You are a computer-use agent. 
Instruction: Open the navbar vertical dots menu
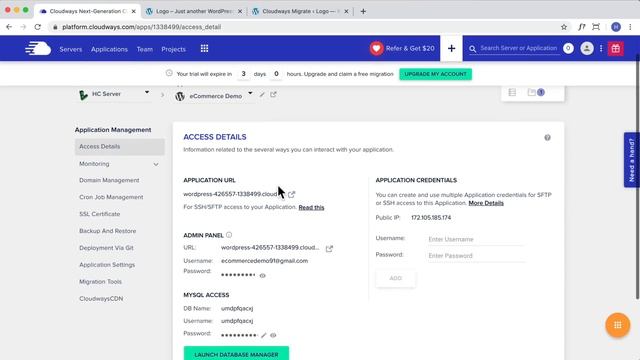601,48
